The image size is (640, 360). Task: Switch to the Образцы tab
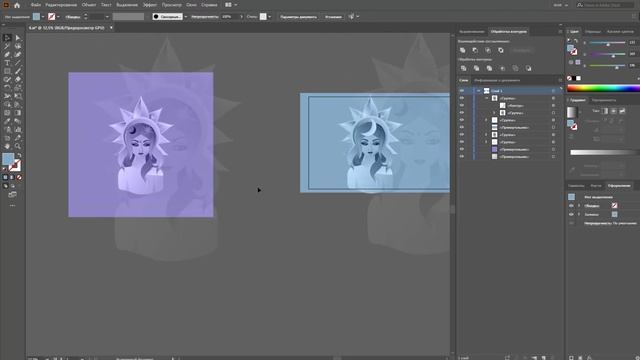point(593,31)
